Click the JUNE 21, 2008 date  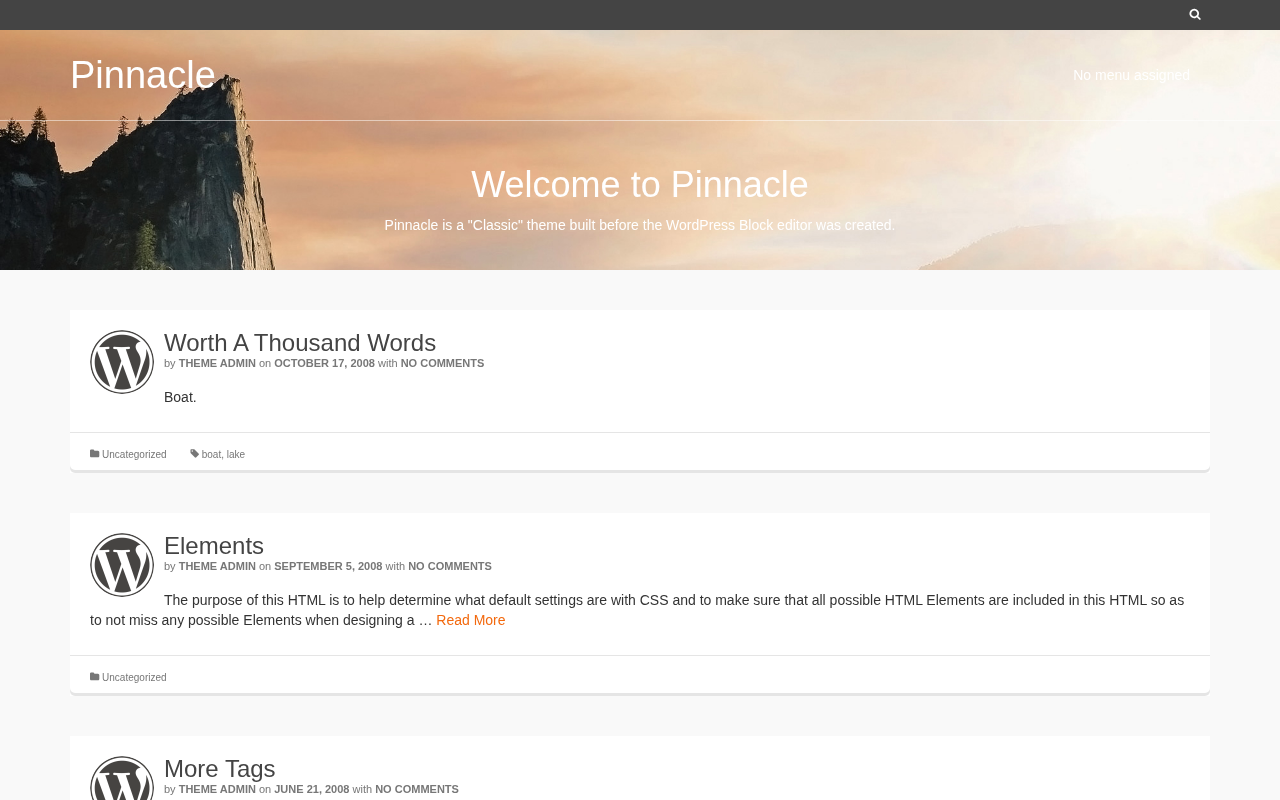[x=312, y=789]
